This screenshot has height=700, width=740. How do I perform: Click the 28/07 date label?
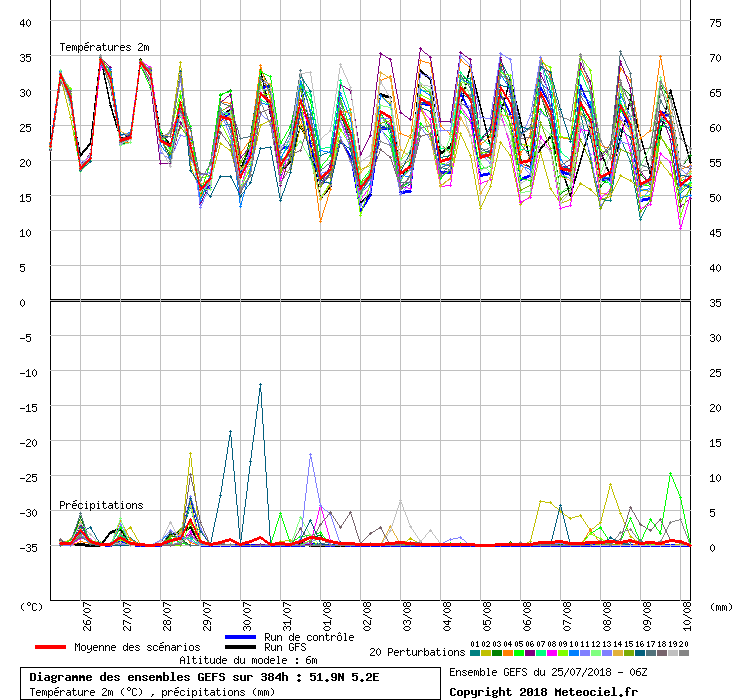coord(167,616)
